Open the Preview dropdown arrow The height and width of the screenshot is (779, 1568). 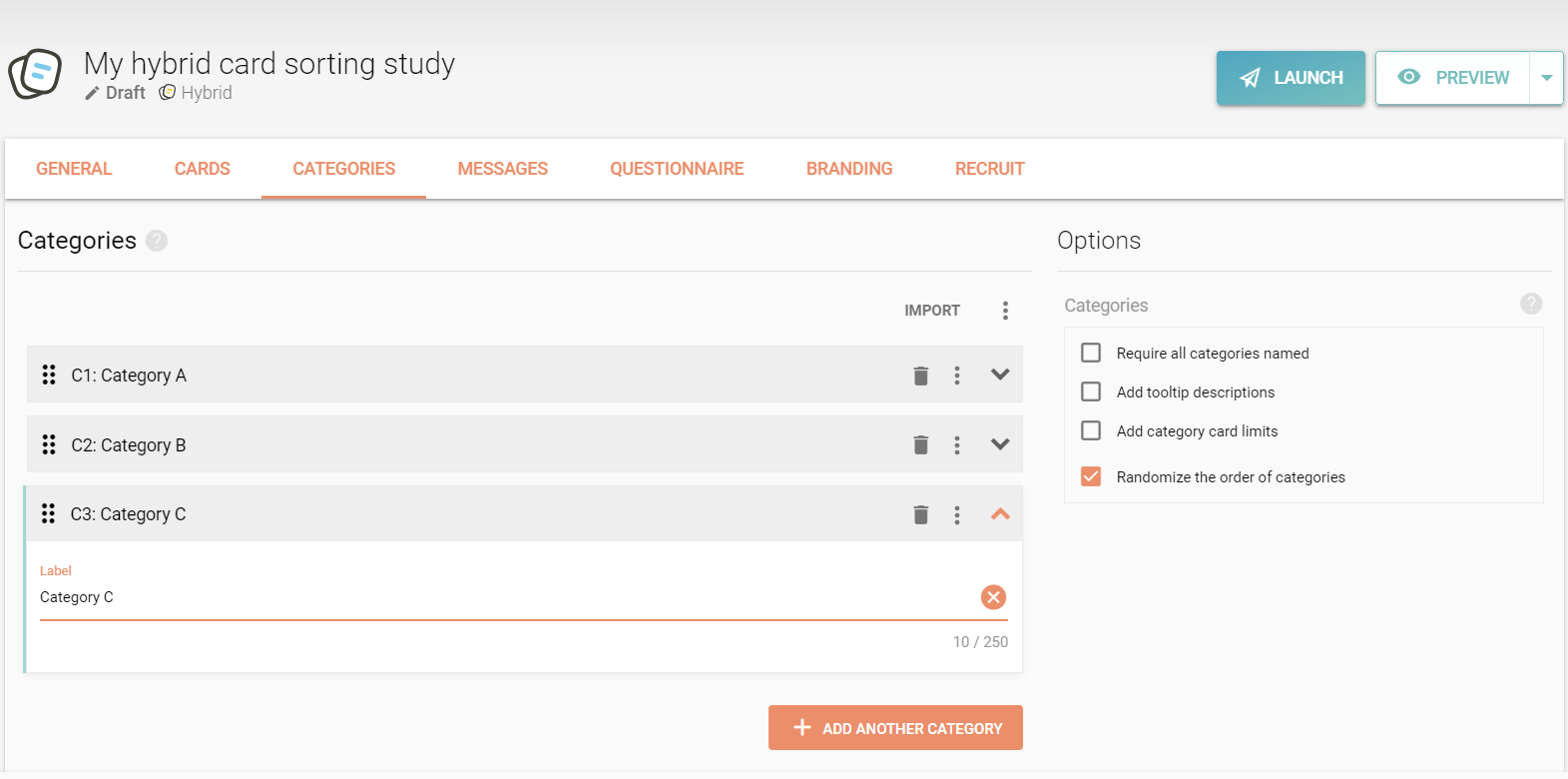(x=1546, y=78)
